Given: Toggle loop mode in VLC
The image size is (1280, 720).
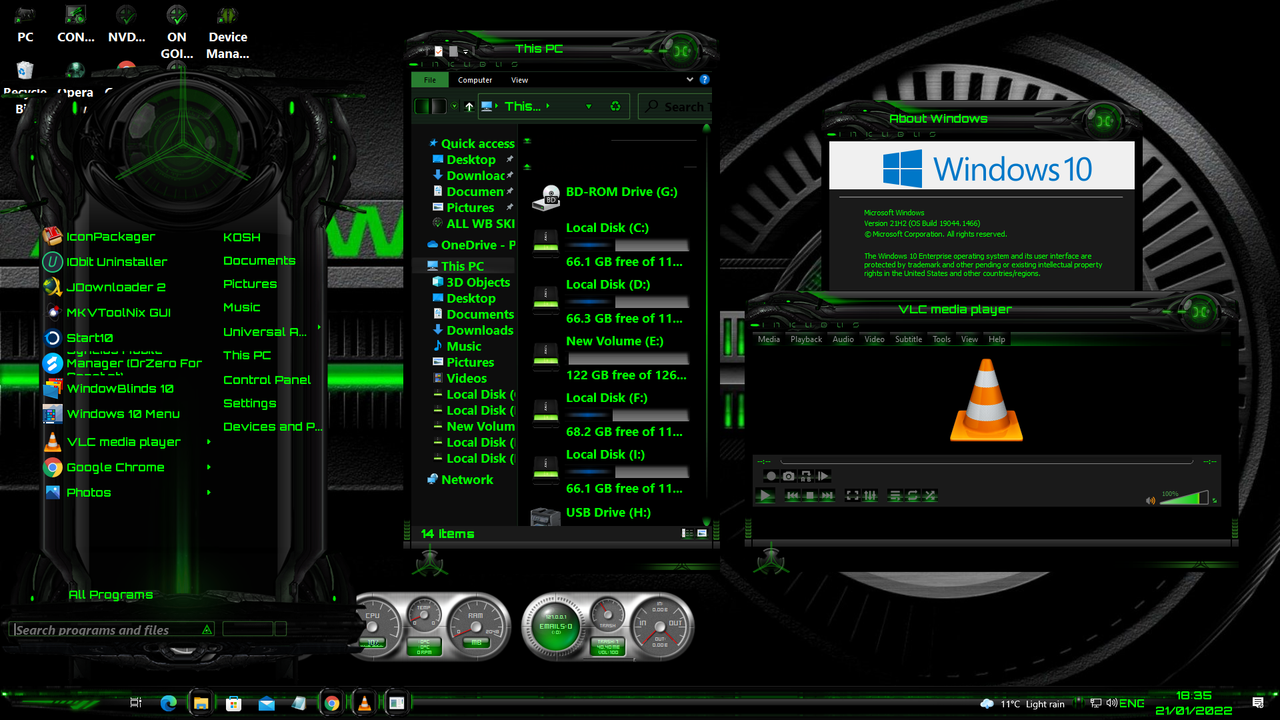Looking at the screenshot, I should [x=913, y=495].
